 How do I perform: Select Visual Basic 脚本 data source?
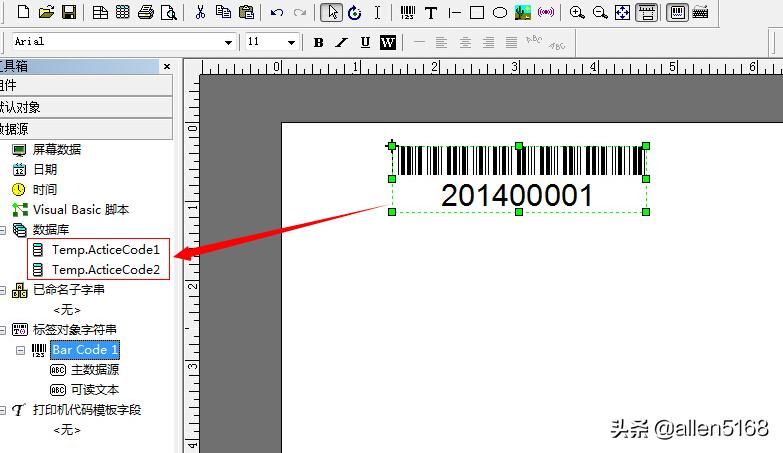pyautogui.click(x=81, y=209)
